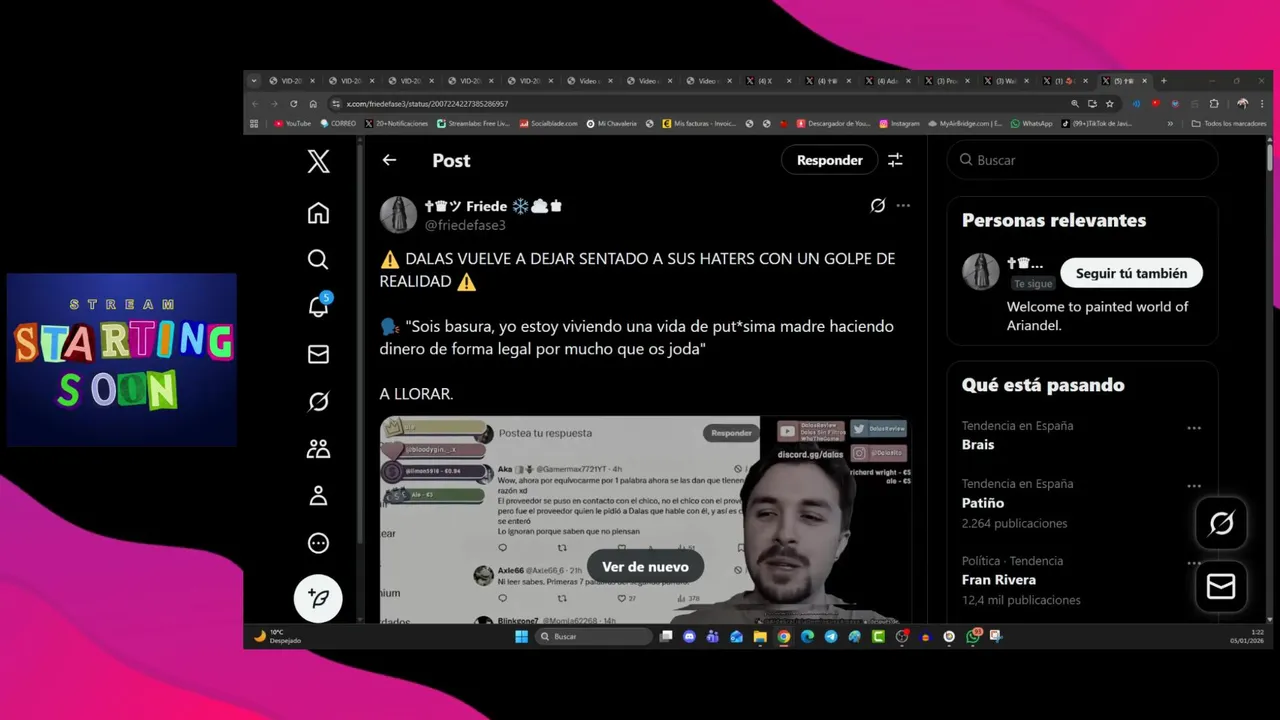The image size is (1280, 720).
Task: Switch to the "(3) Wal" tab
Action: [x=1005, y=81]
